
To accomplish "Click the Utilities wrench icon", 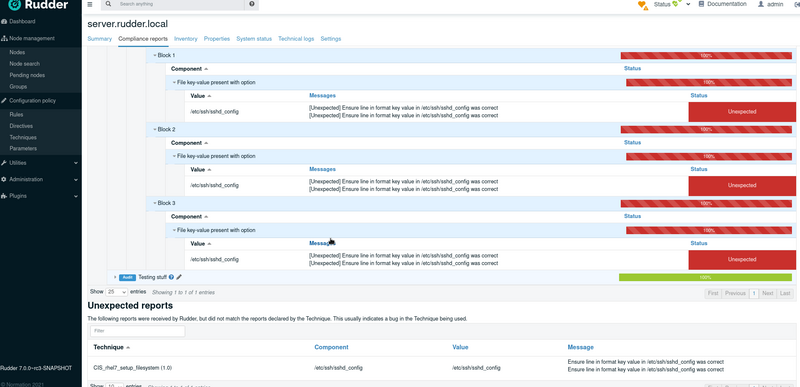I will [4, 163].
